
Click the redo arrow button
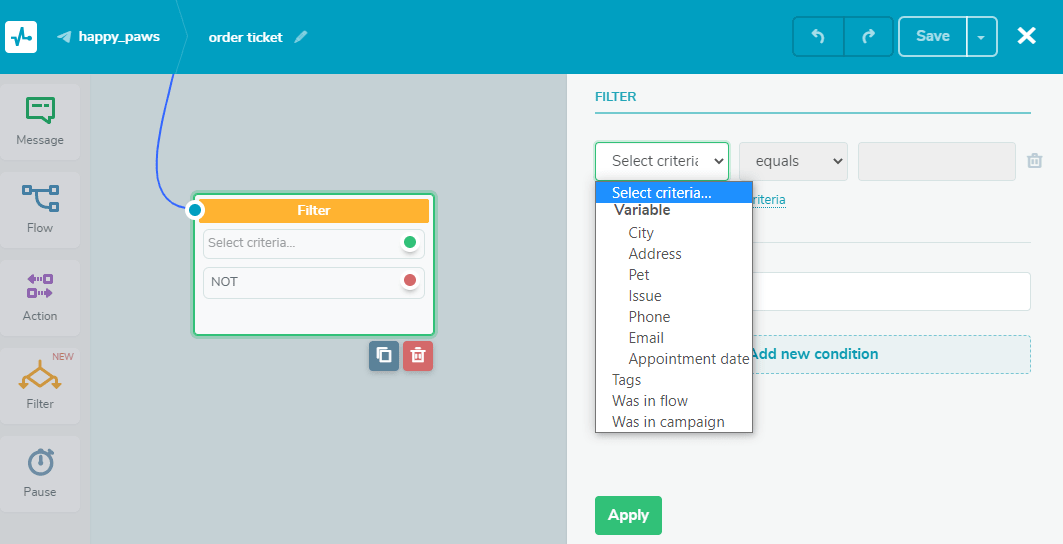coord(868,37)
